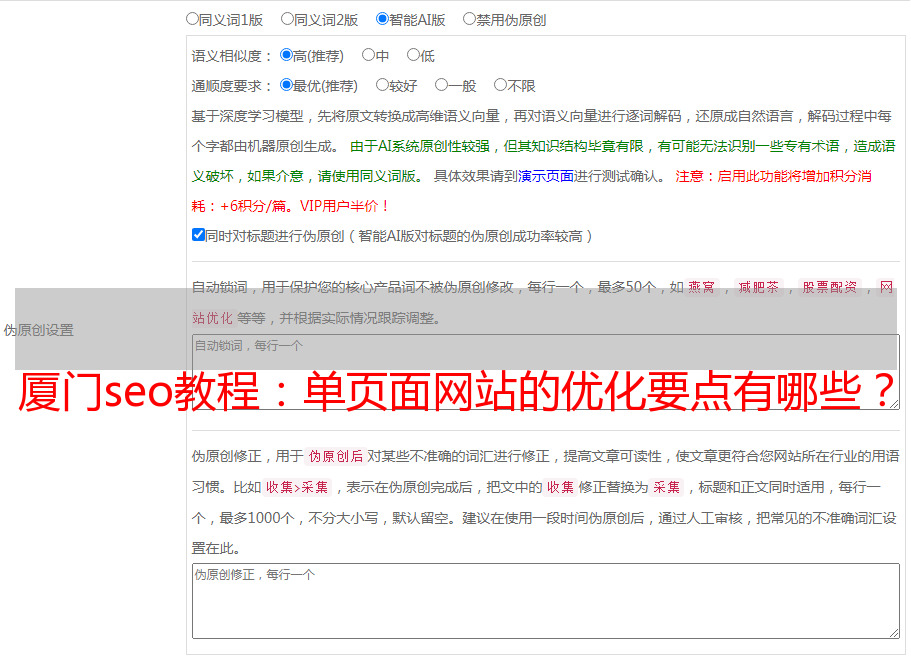The height and width of the screenshot is (658, 911).
Task: Set 语义相似度 to 高(推荐)
Action: click(286, 55)
